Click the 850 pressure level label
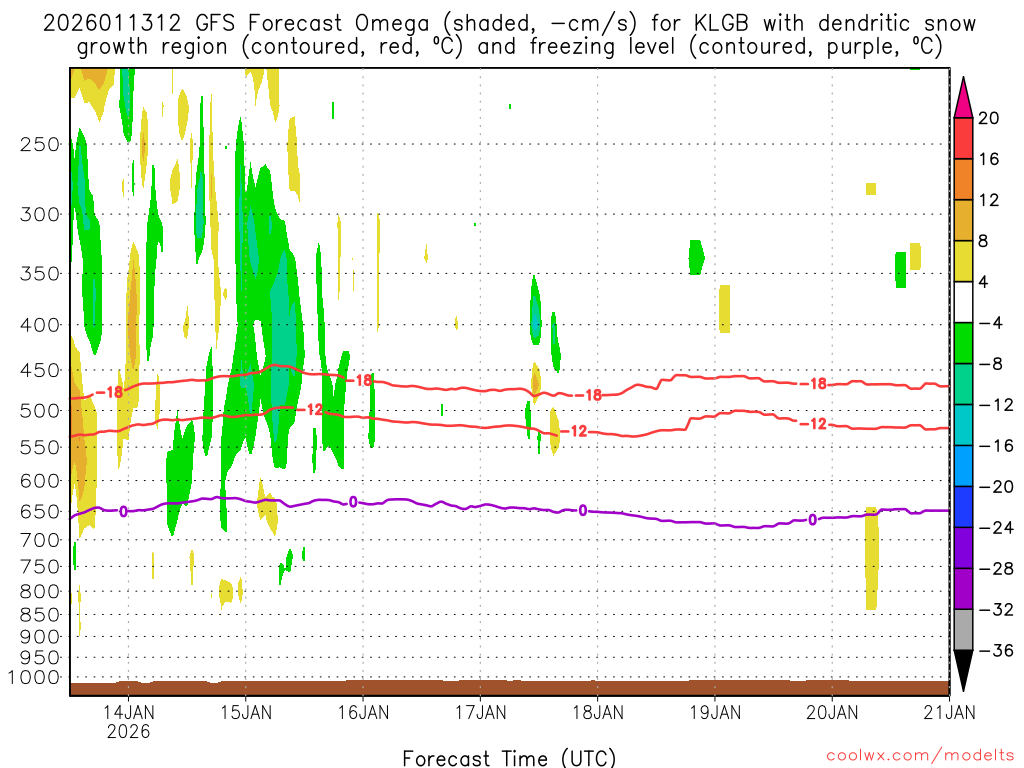Viewport: 1024px width, 768px height. [40, 615]
